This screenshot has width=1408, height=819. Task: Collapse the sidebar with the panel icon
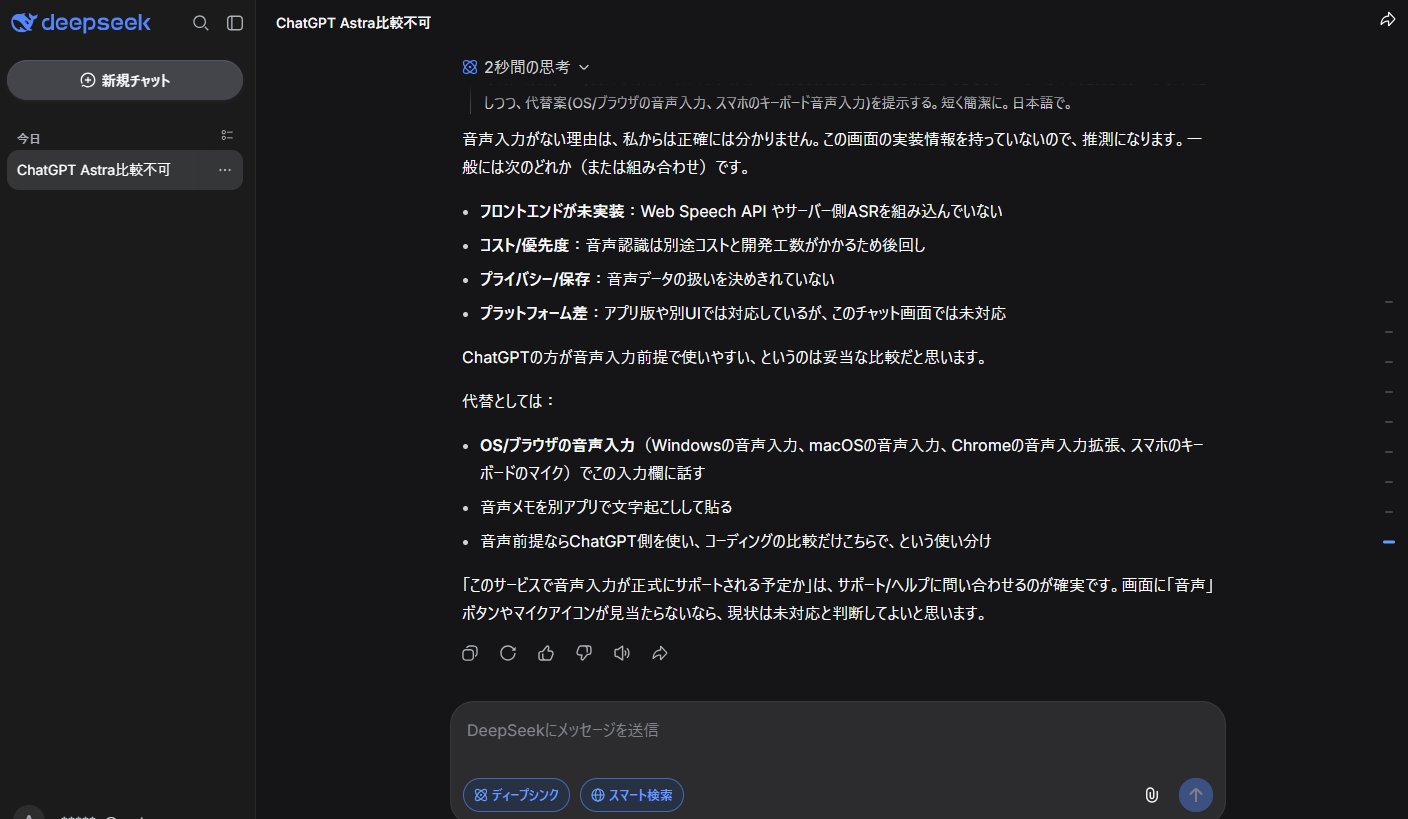235,23
